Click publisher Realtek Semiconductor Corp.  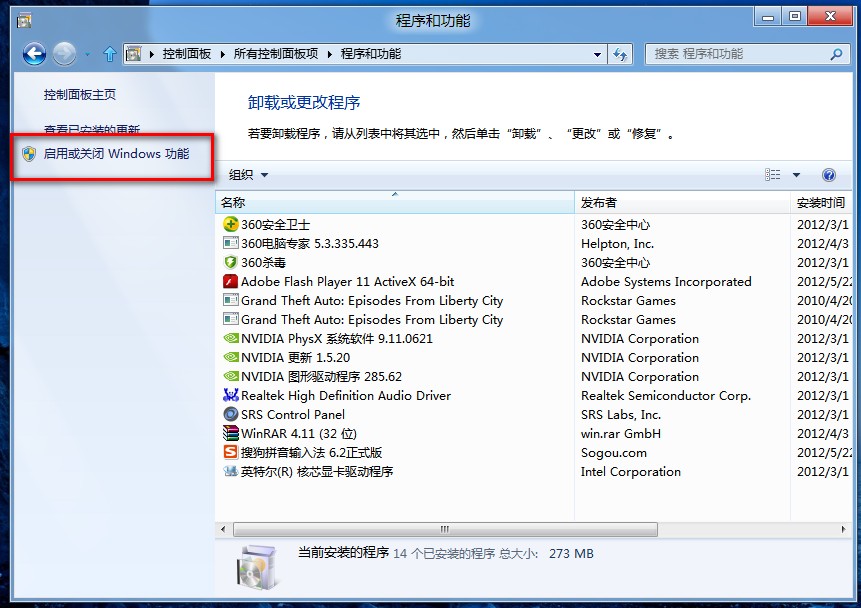pyautogui.click(x=666, y=396)
